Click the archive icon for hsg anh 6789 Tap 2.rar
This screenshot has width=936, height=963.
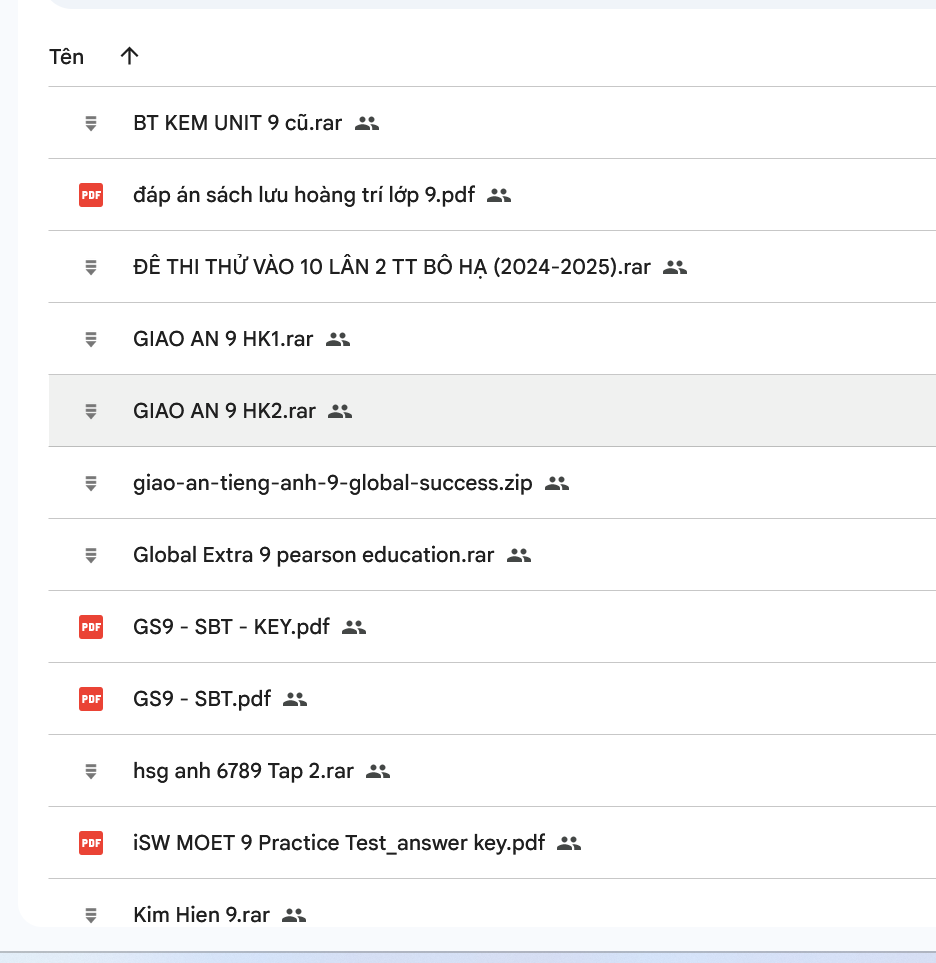91,771
